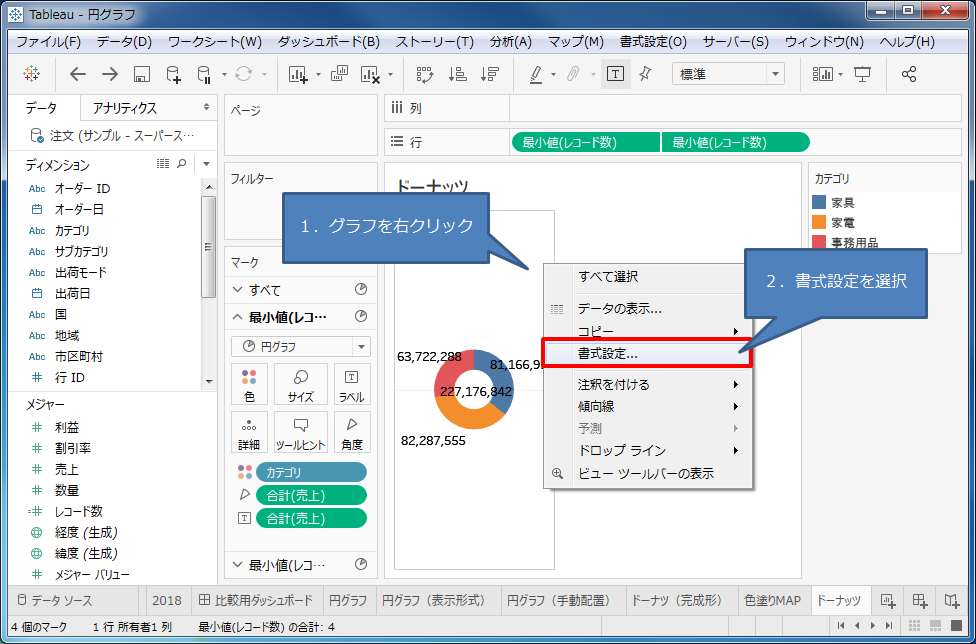
Task: Select the 角度 mark property
Action: (x=351, y=432)
